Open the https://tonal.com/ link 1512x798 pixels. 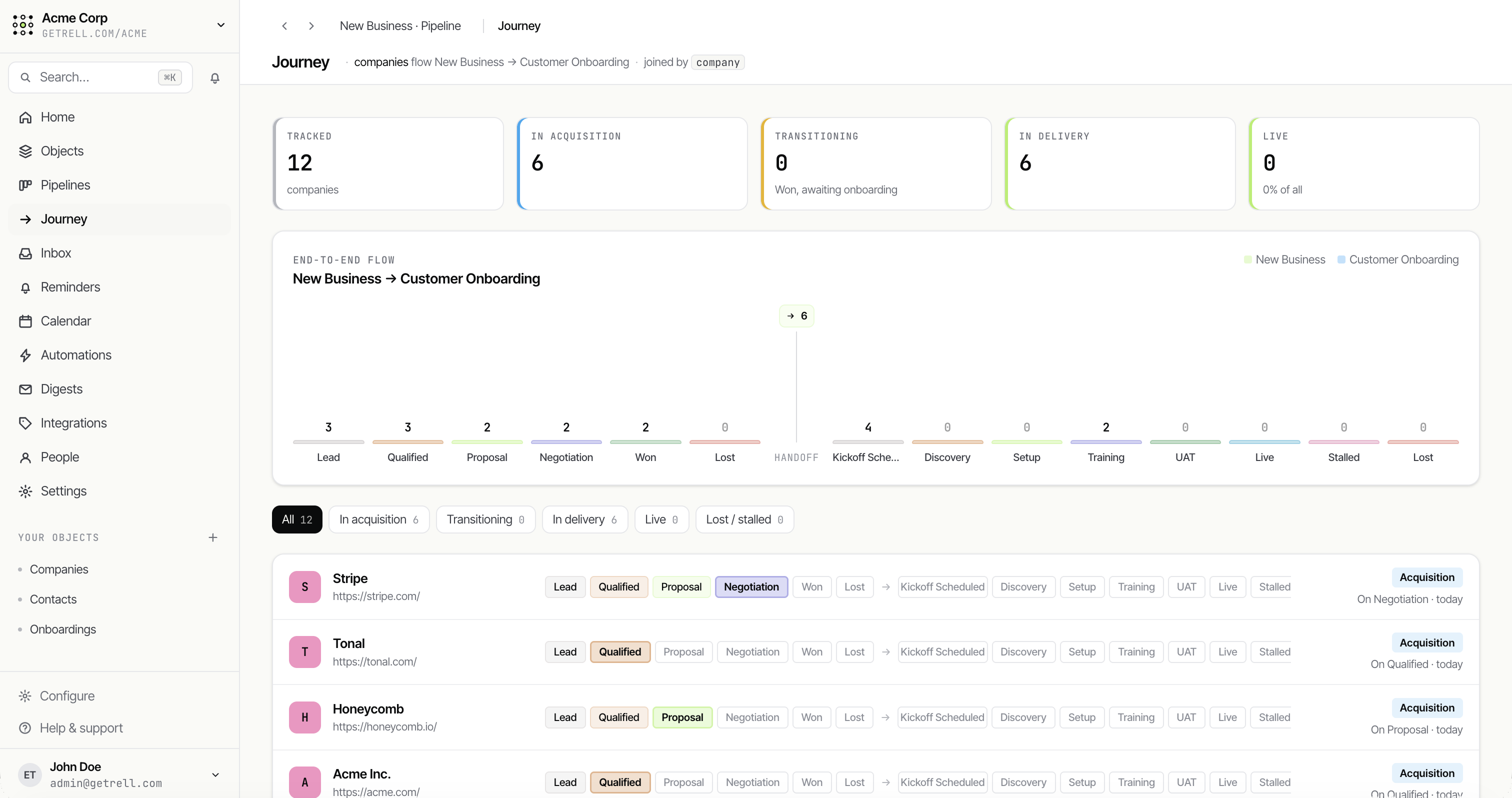(x=374, y=661)
